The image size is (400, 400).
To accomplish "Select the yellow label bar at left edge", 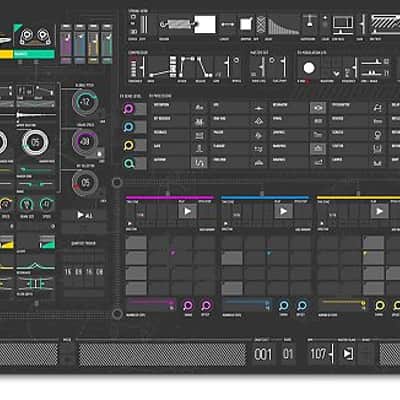I will pyautogui.click(x=6, y=54).
